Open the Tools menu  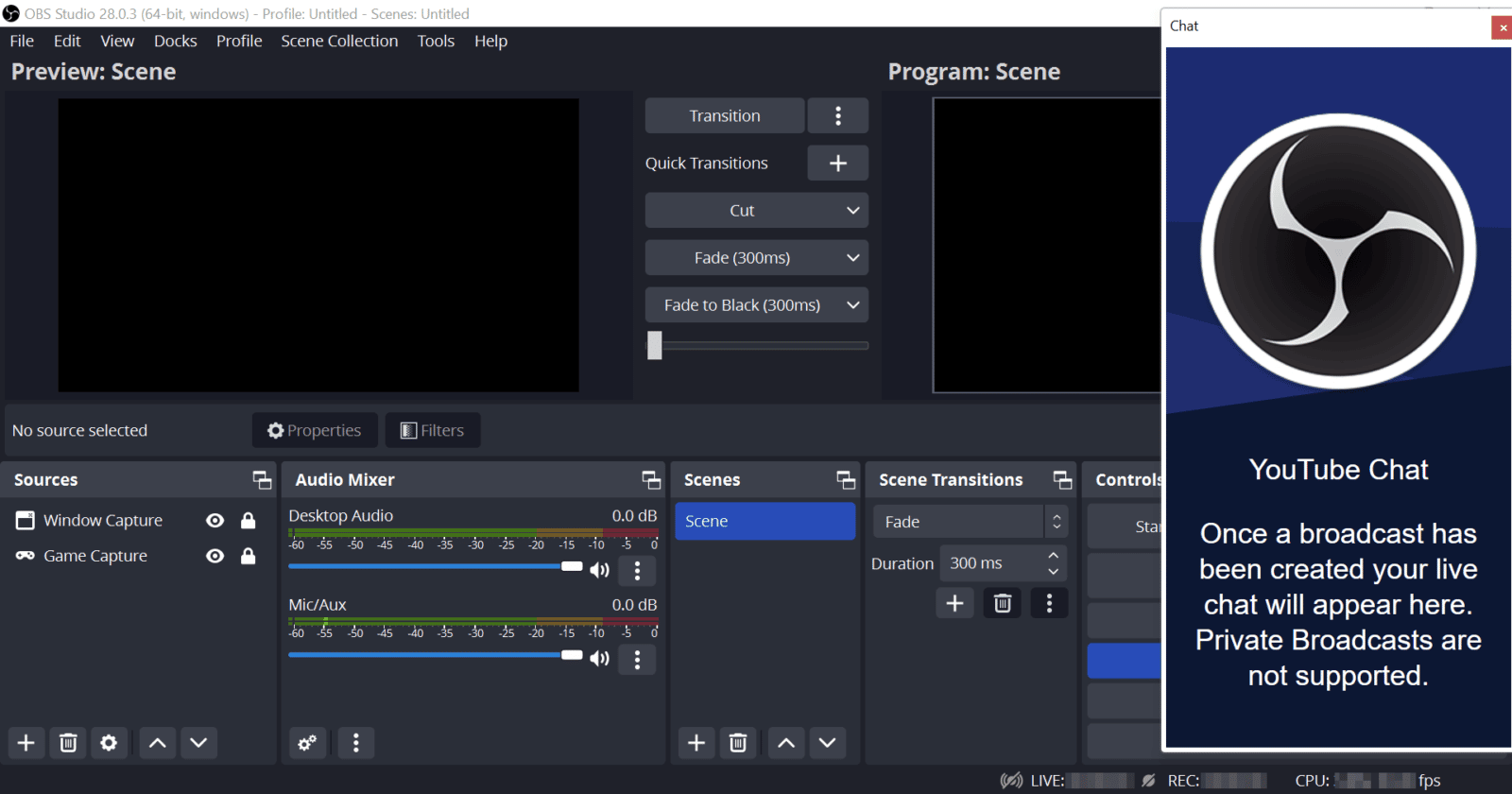click(436, 41)
